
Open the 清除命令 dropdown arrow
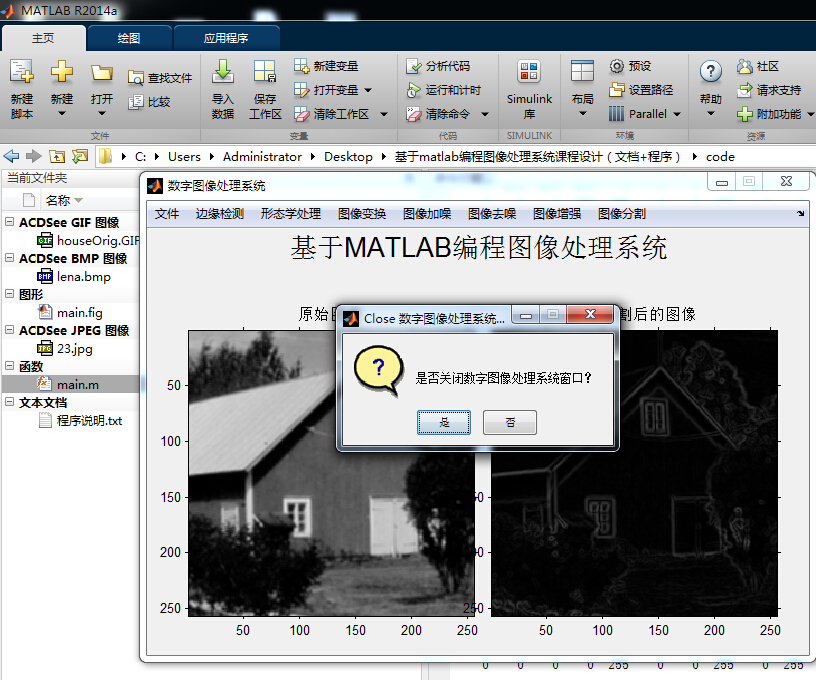(x=484, y=114)
